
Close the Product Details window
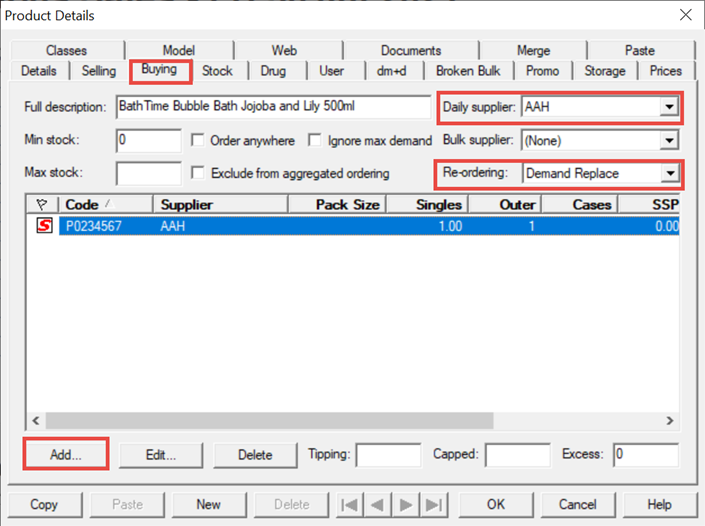point(685,15)
